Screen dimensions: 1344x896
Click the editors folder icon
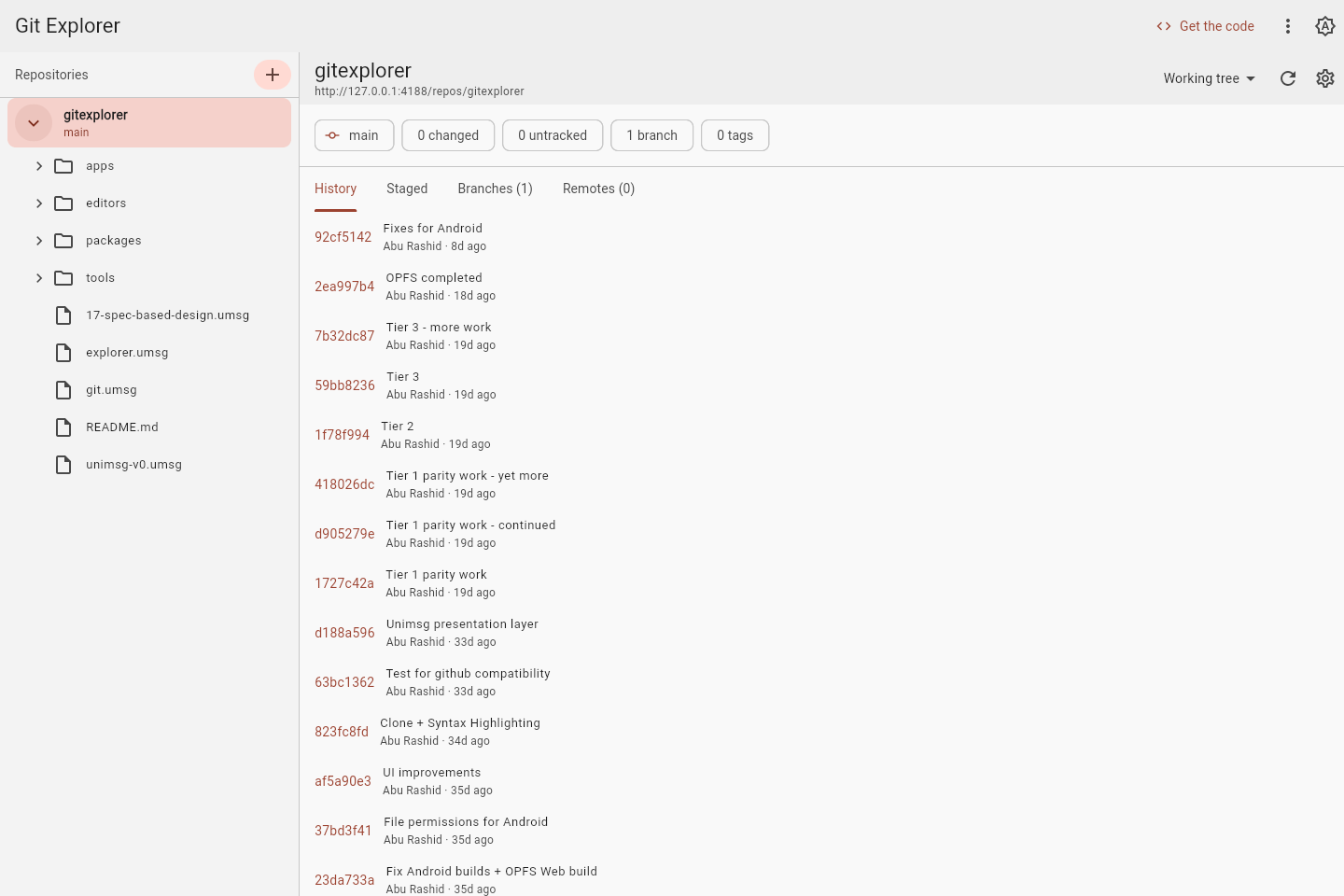63,203
